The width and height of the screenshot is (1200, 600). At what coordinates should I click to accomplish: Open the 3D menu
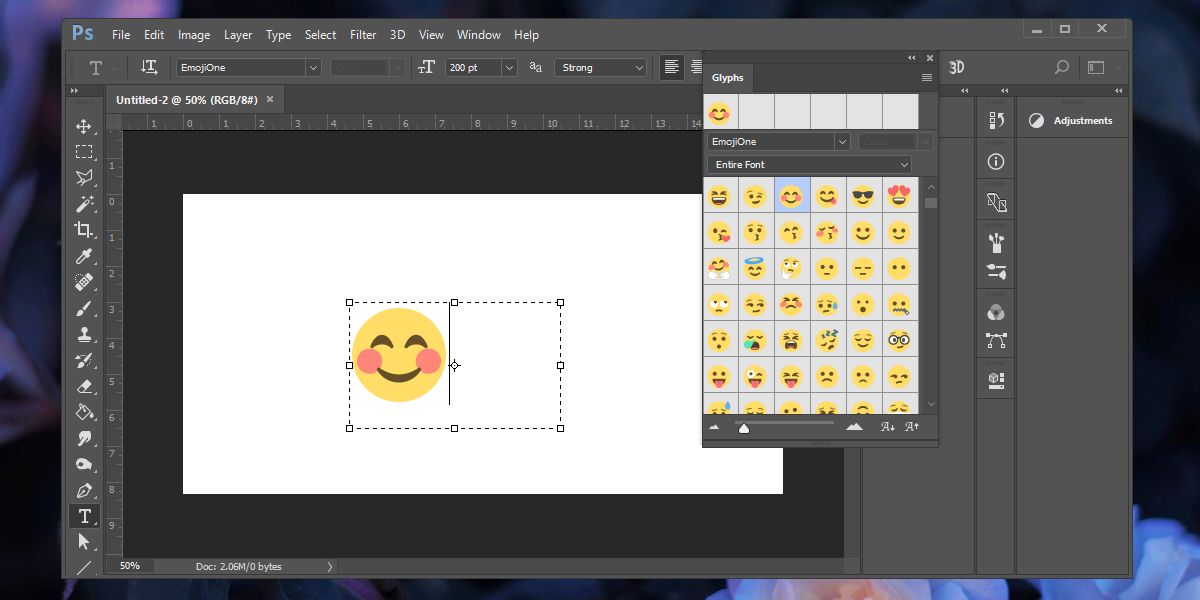pyautogui.click(x=397, y=34)
